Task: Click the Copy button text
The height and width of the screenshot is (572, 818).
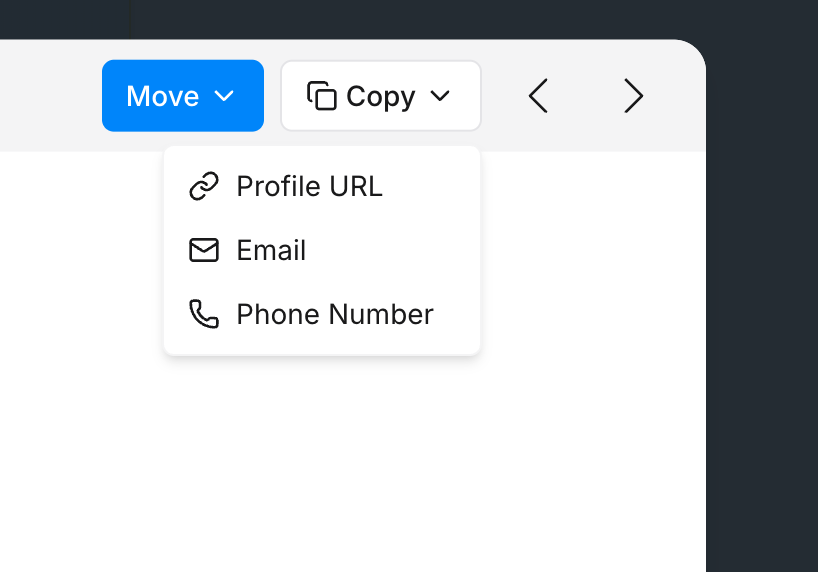Action: [380, 96]
